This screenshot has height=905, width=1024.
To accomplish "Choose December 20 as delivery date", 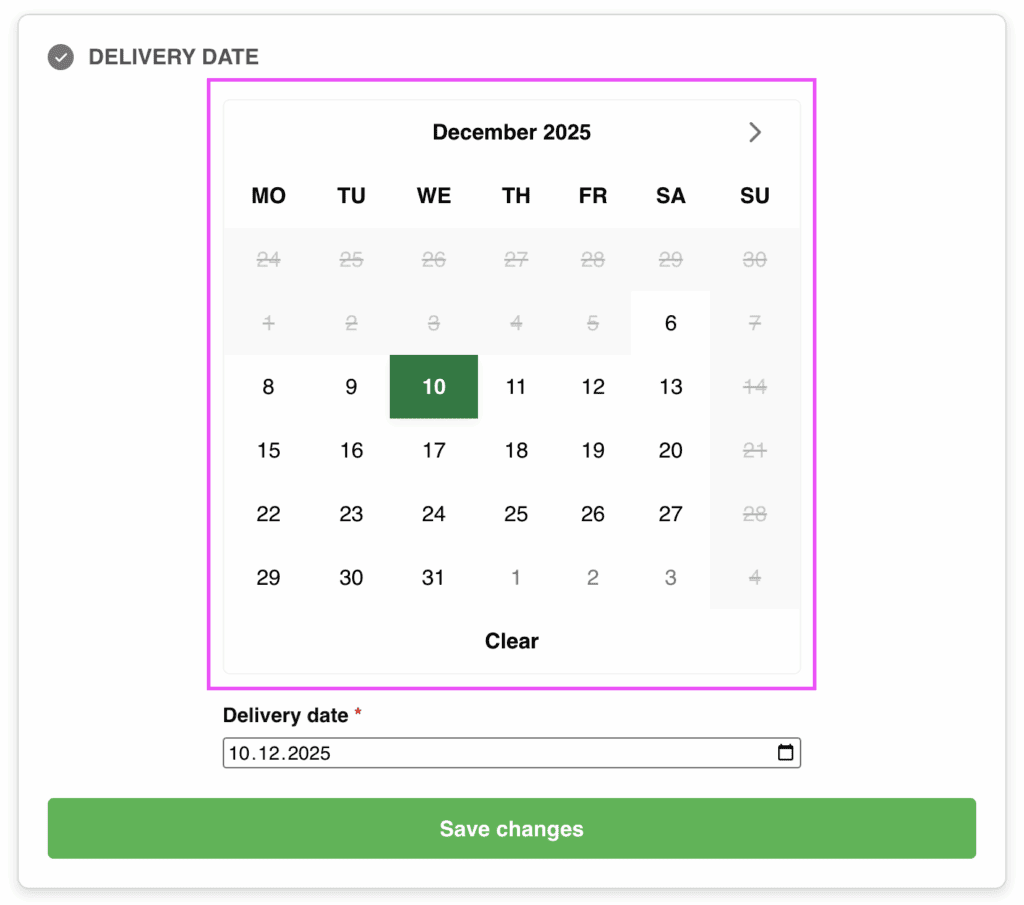I will [x=670, y=450].
